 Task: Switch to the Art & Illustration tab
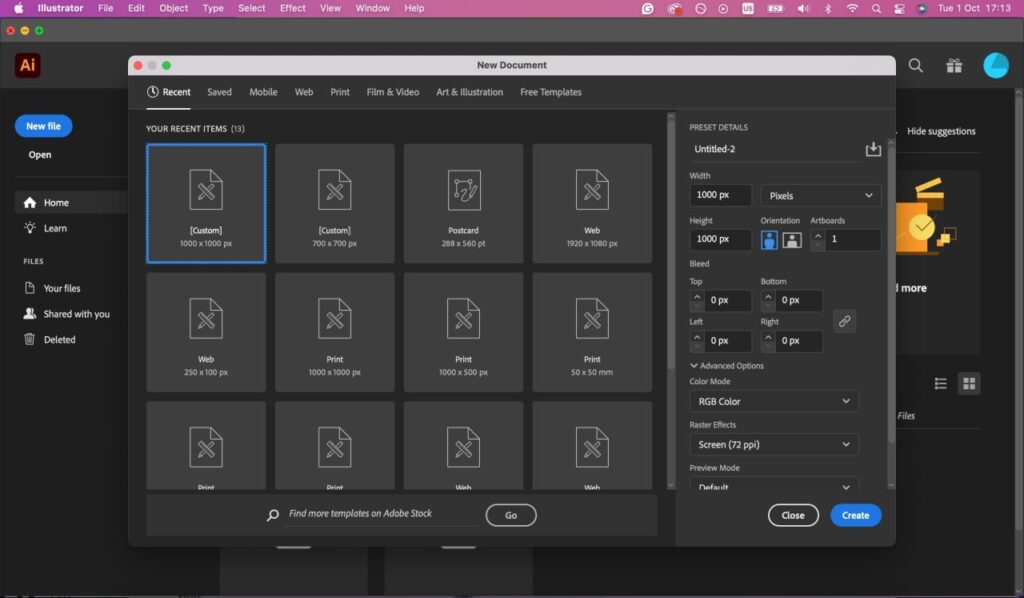tap(470, 92)
